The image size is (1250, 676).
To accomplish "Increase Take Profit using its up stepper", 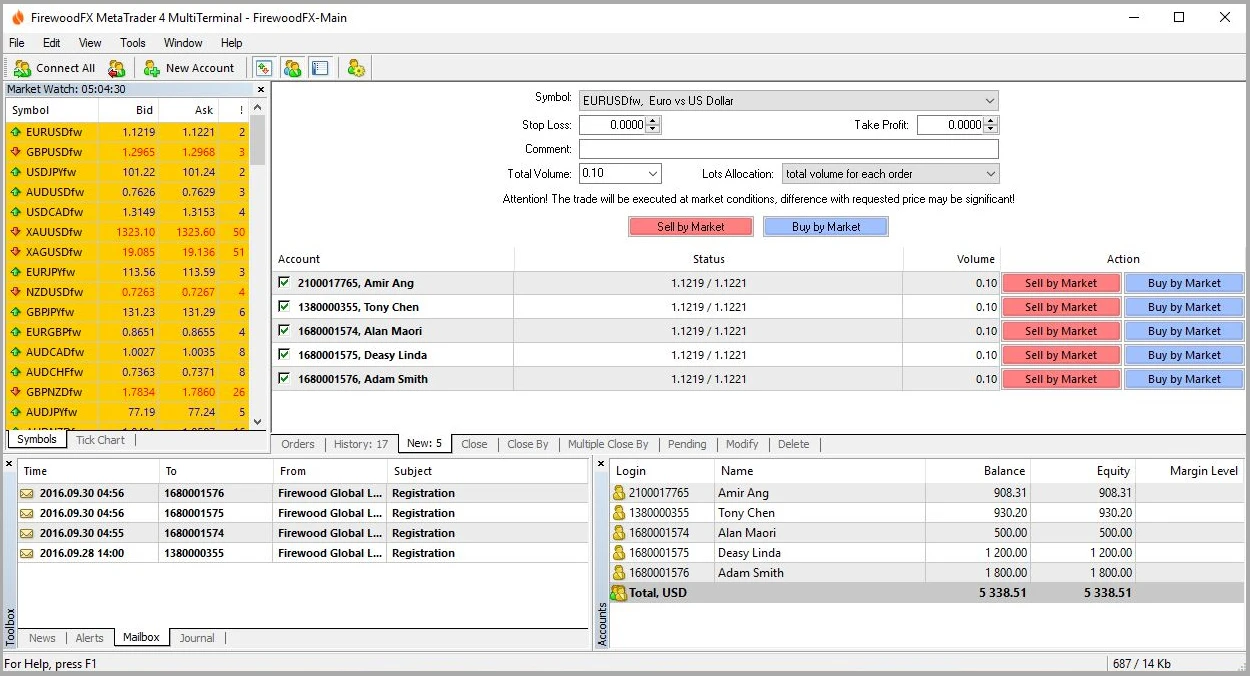I will pyautogui.click(x=988, y=120).
